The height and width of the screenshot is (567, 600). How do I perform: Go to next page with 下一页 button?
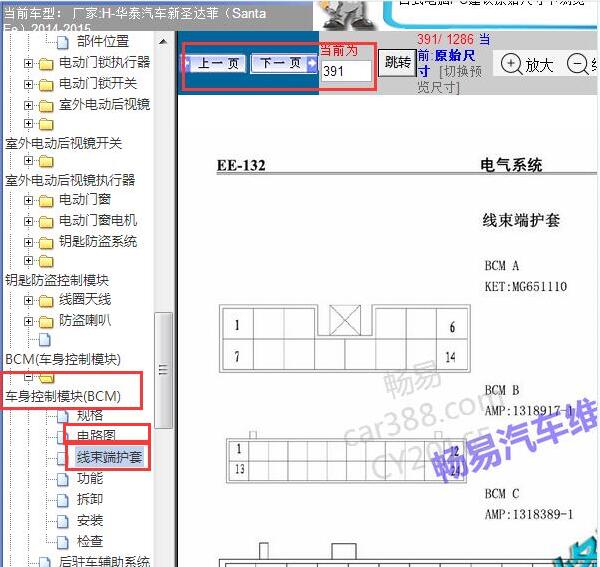point(284,63)
